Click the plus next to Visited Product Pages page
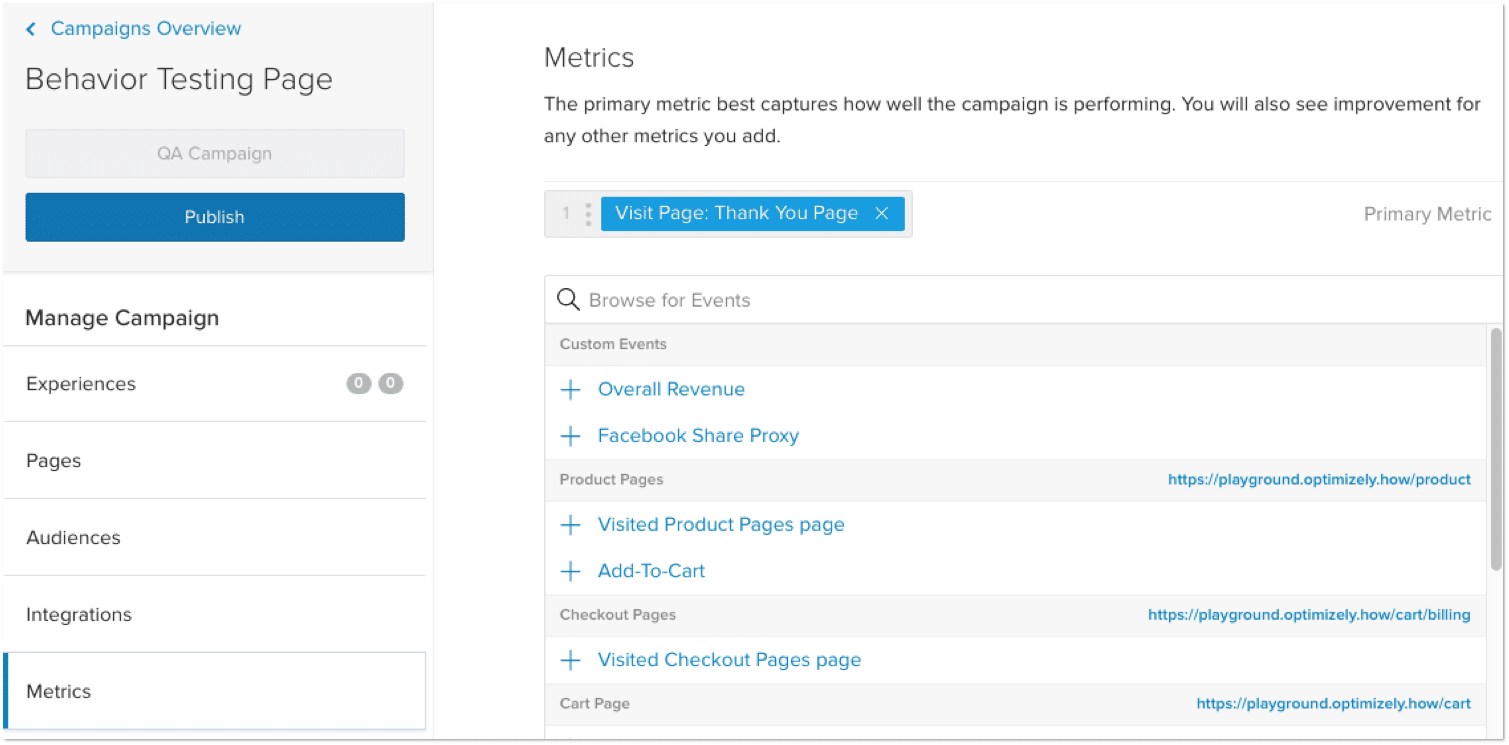The width and height of the screenshot is (1509, 745). click(x=570, y=524)
